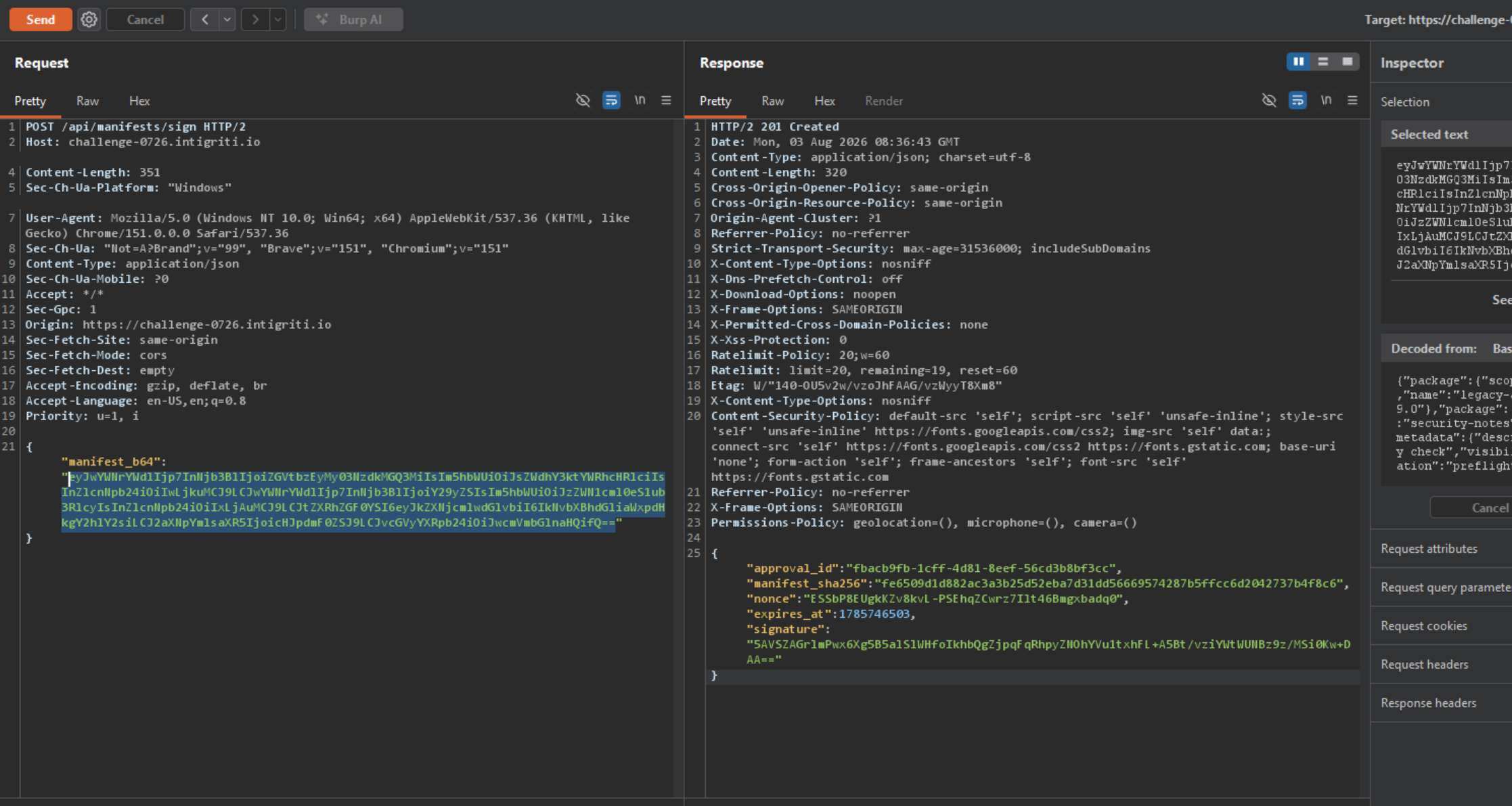
Task: Open forward history dropdown arrow
Action: pos(277,20)
